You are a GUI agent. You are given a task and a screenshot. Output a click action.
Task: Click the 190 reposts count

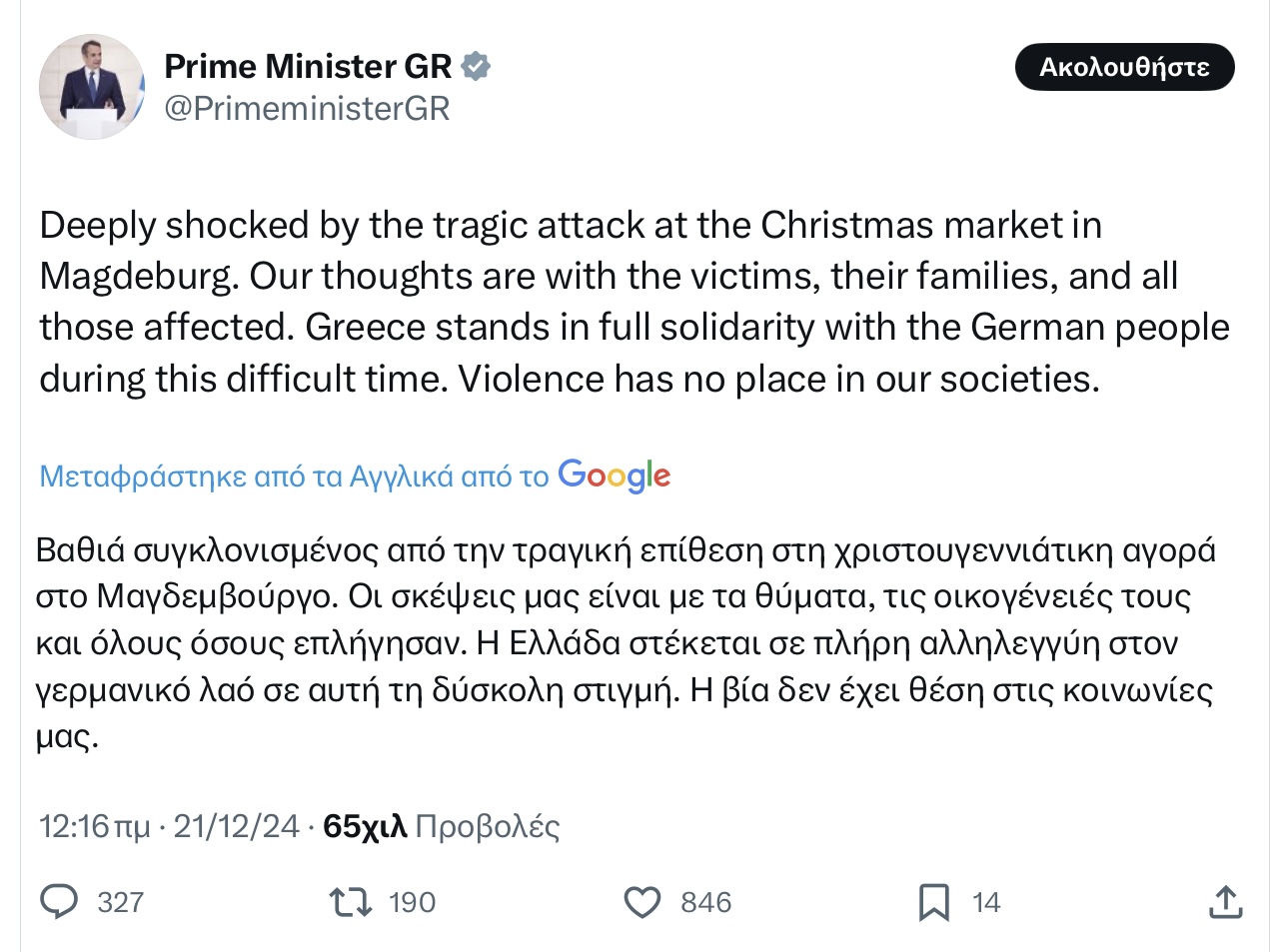click(x=412, y=903)
